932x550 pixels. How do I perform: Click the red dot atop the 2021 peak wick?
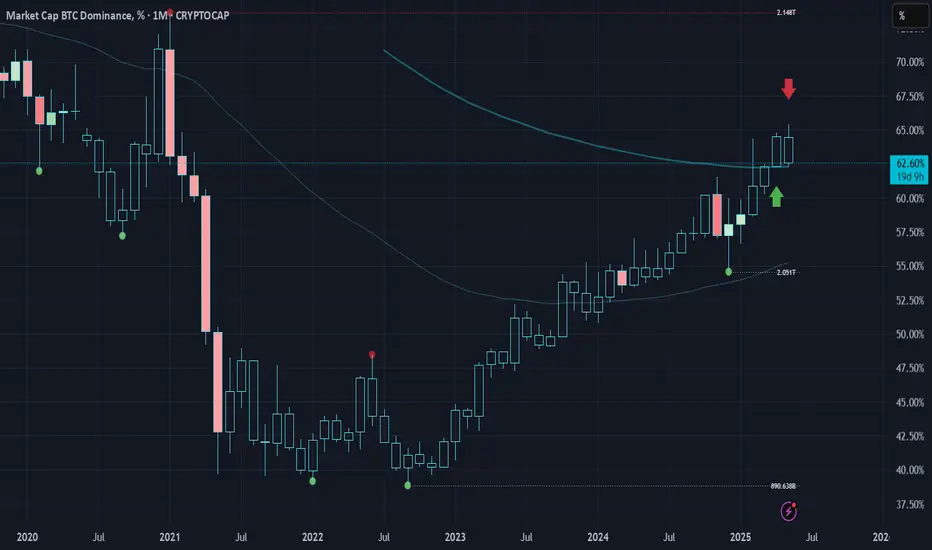[x=170, y=12]
